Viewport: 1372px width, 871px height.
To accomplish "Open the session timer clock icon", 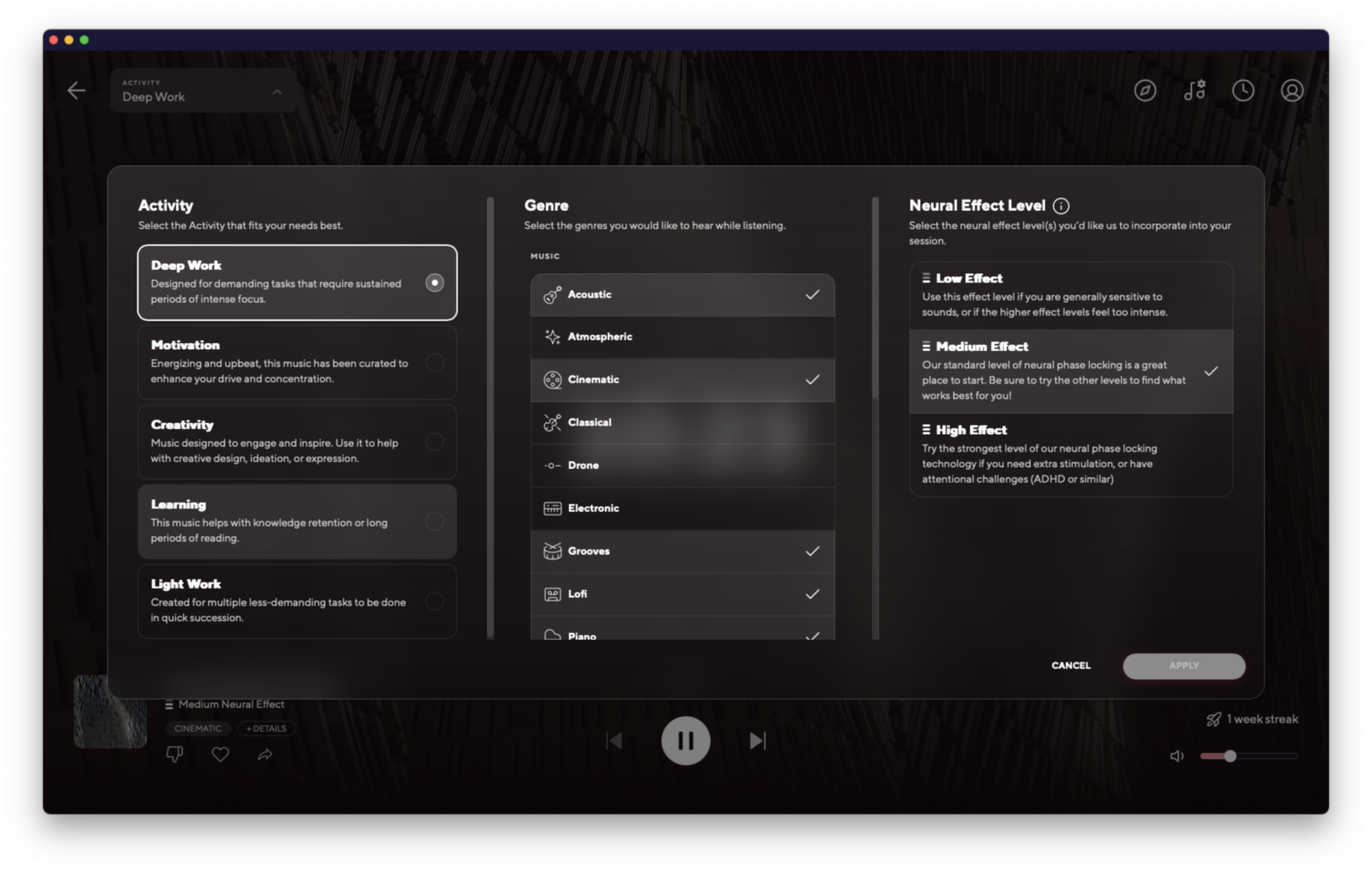I will [1242, 90].
